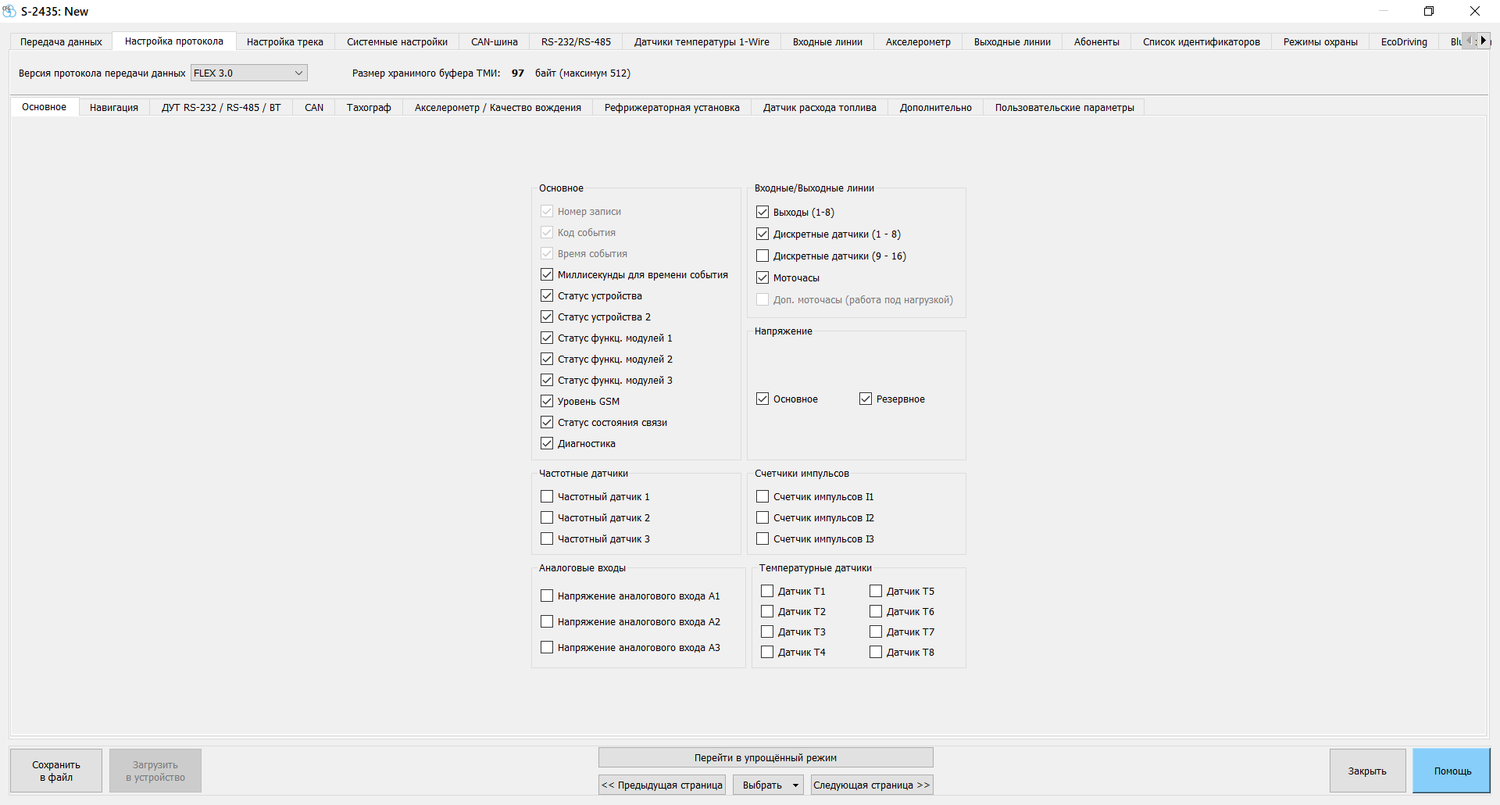Select CAN protocol sub-tab

click(314, 107)
